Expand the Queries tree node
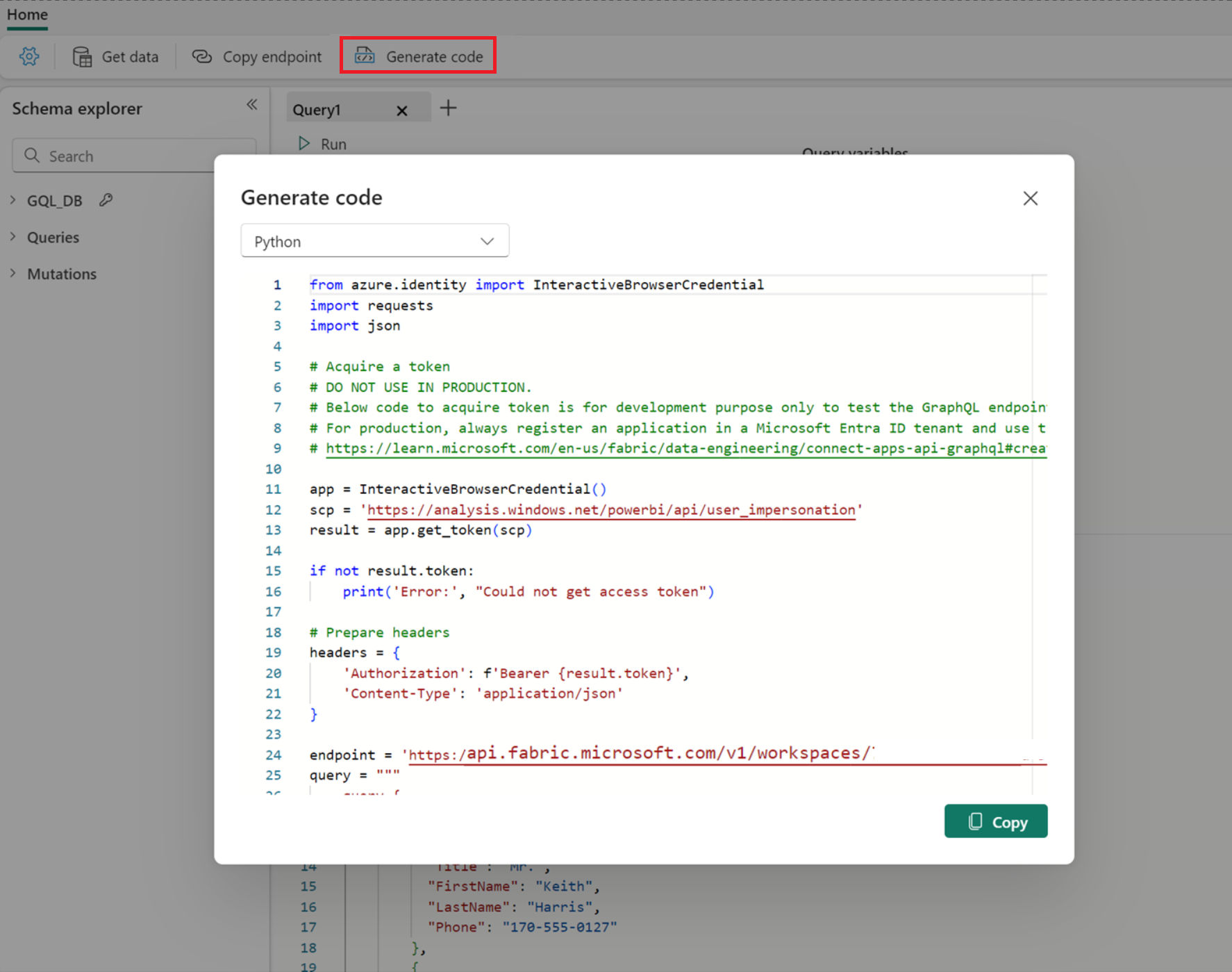This screenshot has height=972, width=1232. coord(13,237)
